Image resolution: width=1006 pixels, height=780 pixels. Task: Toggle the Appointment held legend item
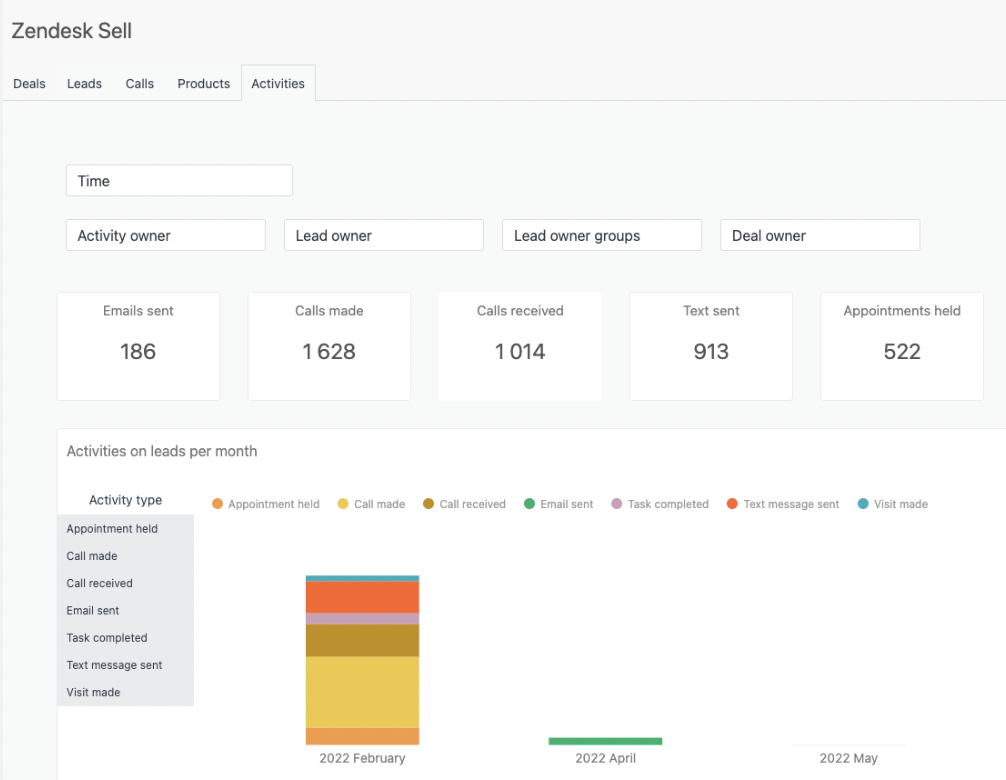(265, 503)
